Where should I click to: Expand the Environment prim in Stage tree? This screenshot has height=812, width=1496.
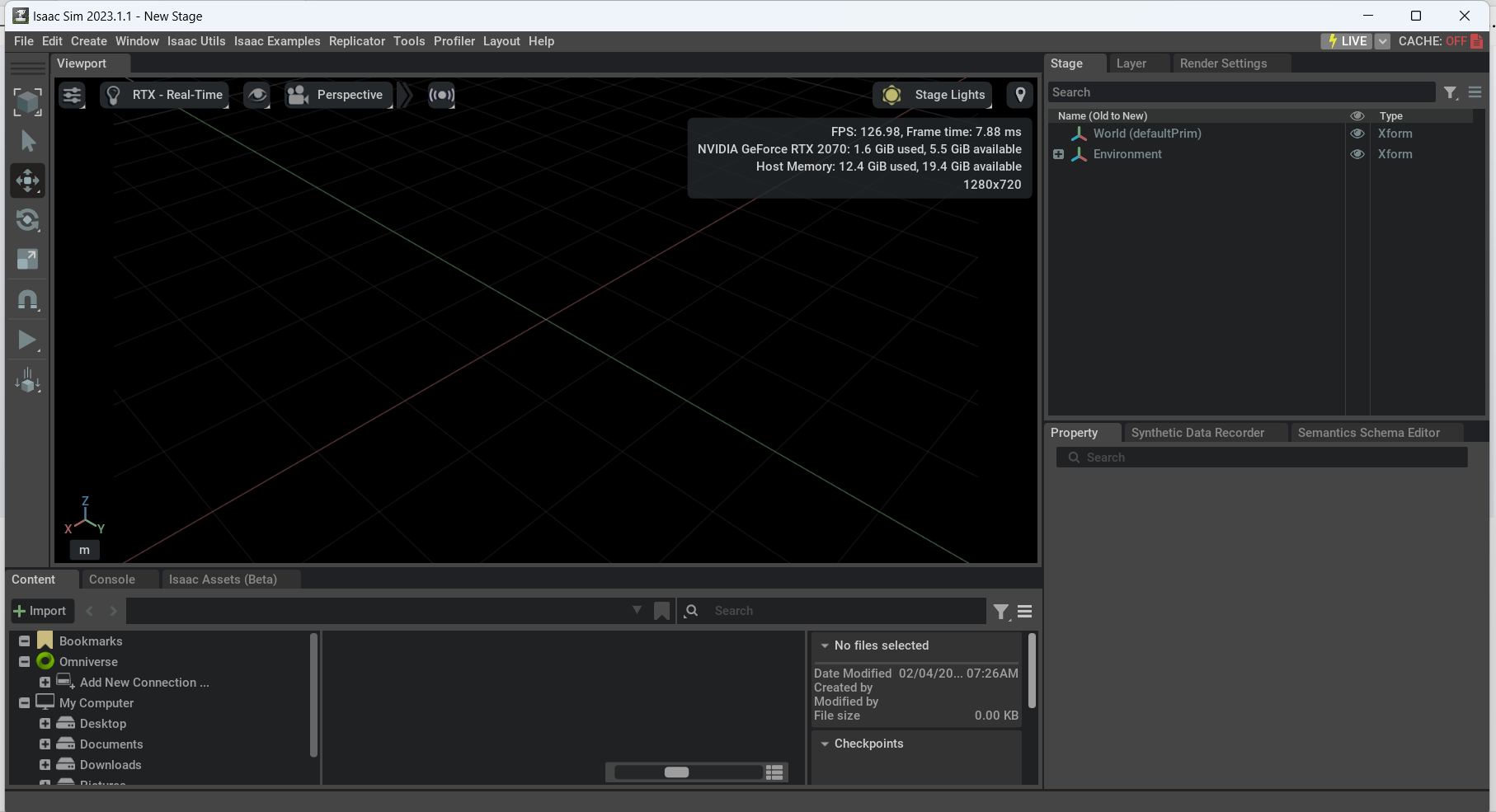[1058, 154]
